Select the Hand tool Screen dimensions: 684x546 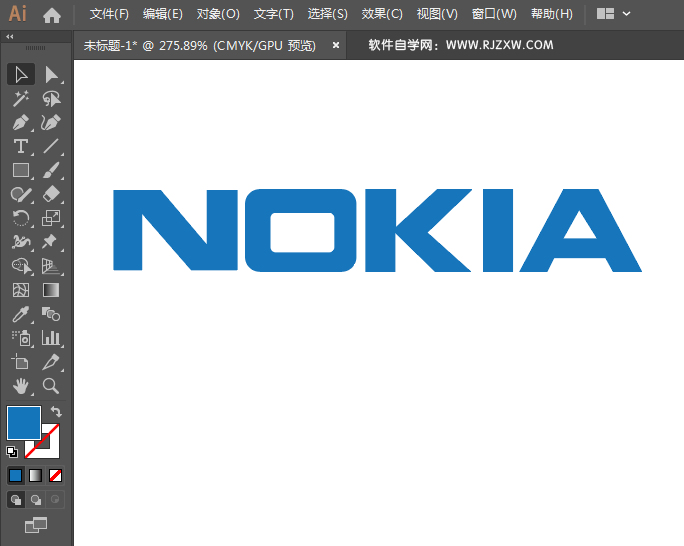21,386
